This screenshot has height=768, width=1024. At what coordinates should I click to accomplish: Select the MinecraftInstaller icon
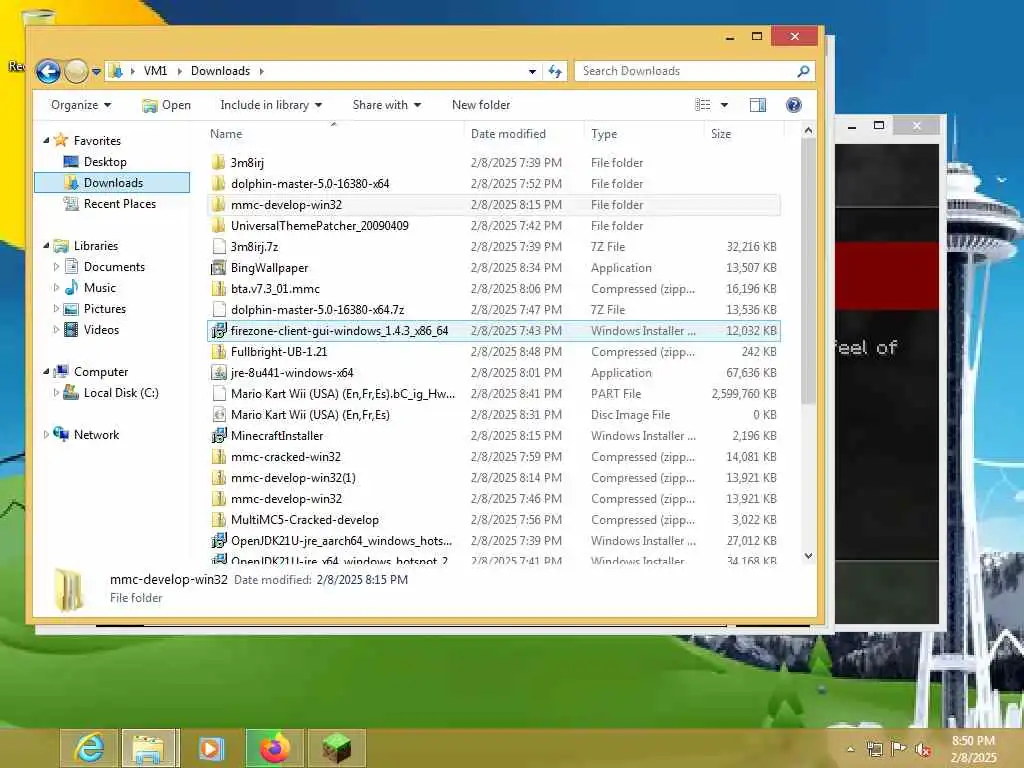coord(219,436)
